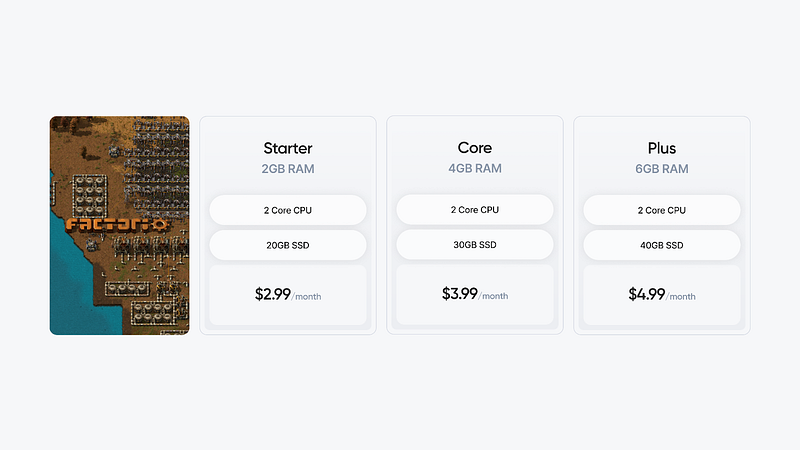Click the 4GB RAM label
Image resolution: width=800 pixels, height=450 pixels.
(475, 169)
